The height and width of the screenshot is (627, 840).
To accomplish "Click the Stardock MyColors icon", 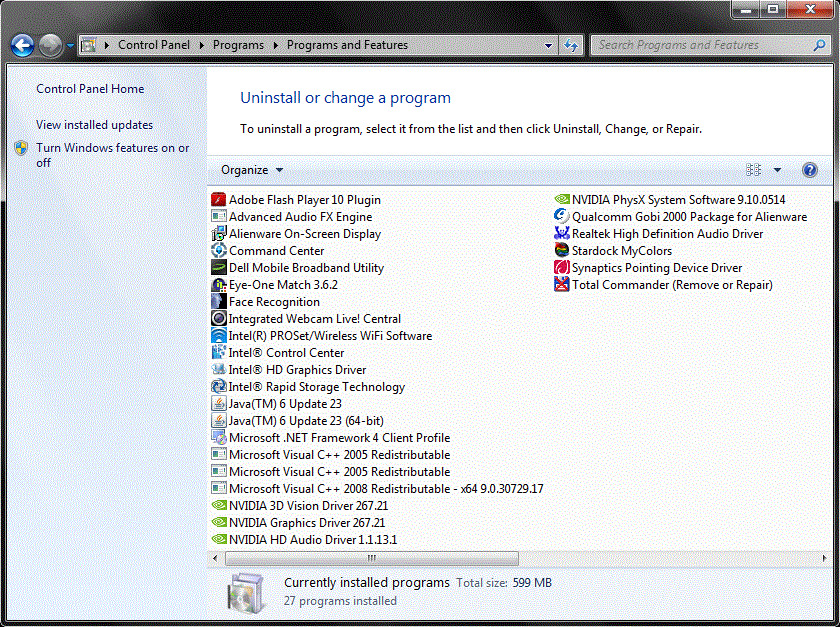I will 561,250.
